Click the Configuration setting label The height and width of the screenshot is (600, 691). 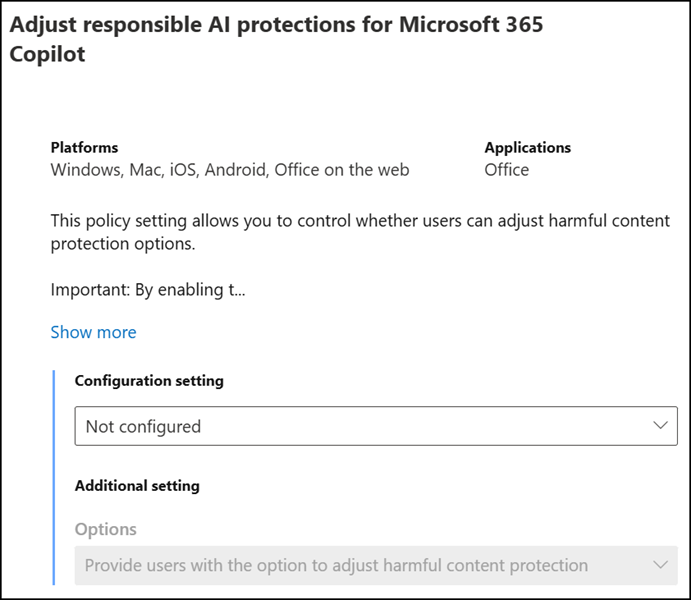click(149, 381)
